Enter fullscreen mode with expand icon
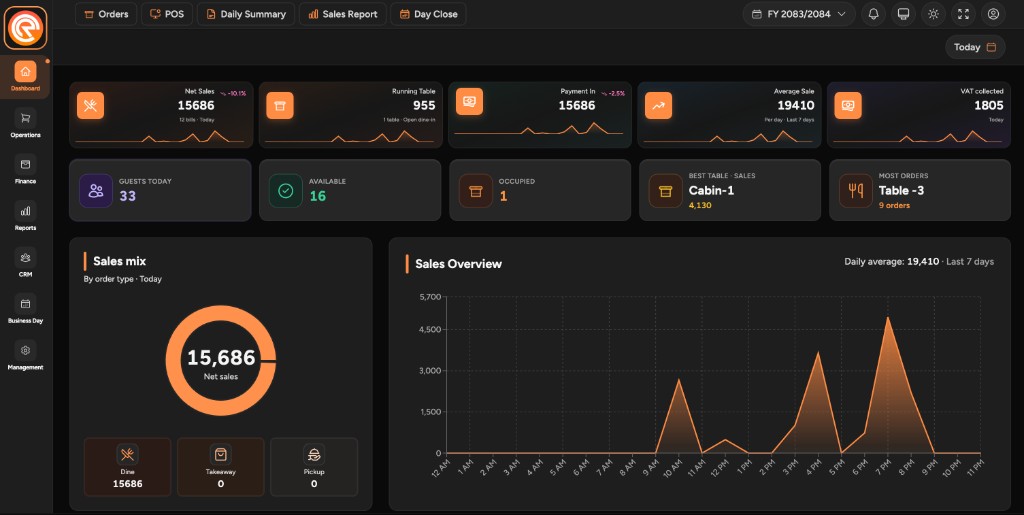 (963, 14)
